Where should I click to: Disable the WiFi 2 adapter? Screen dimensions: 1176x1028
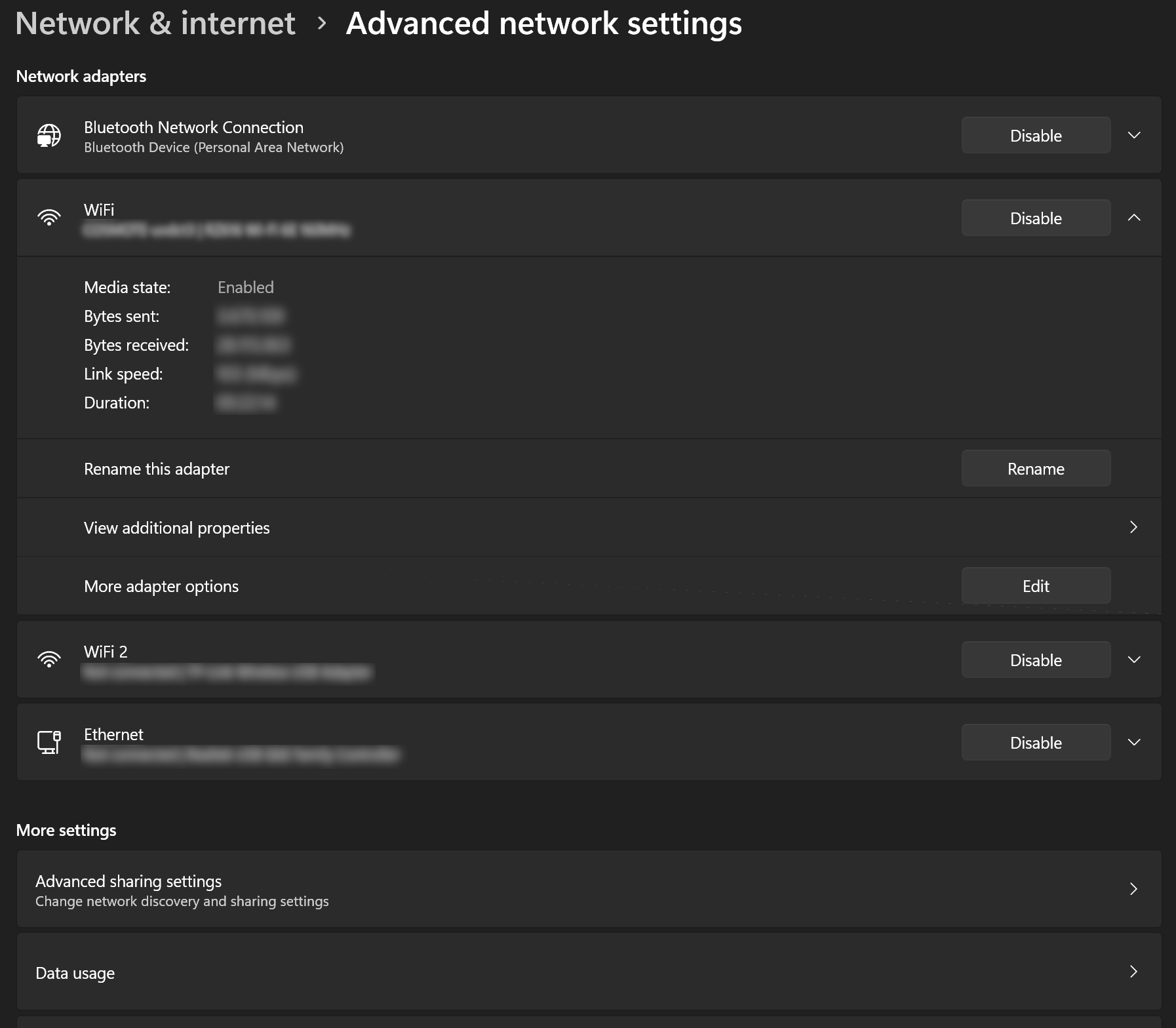click(1035, 660)
